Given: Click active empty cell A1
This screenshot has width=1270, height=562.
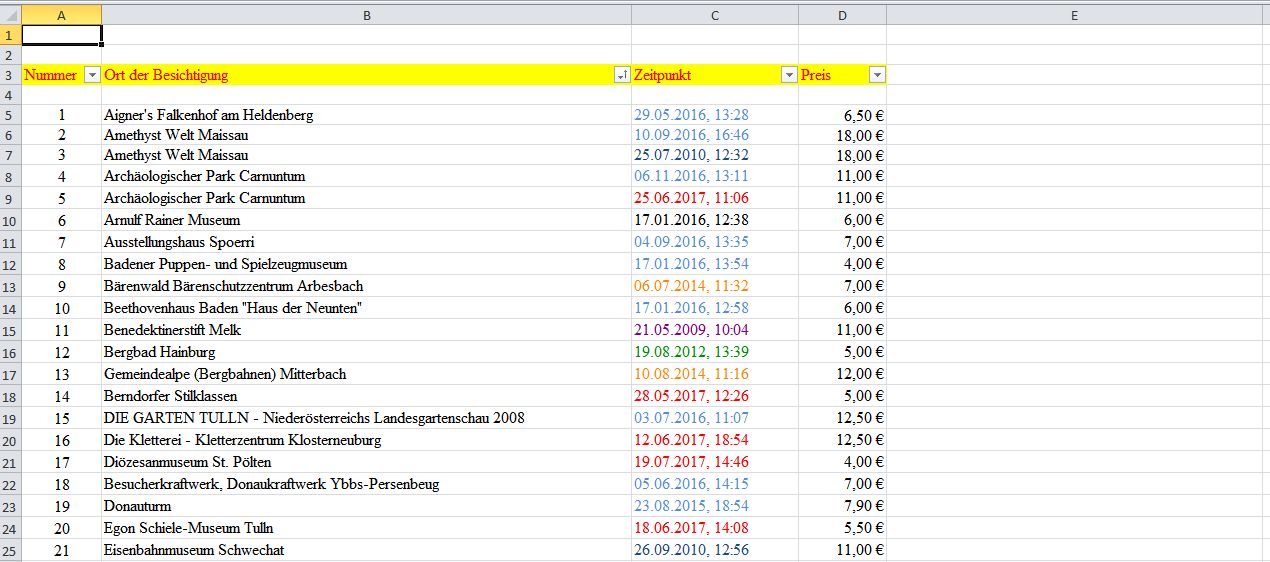Looking at the screenshot, I should tap(61, 35).
